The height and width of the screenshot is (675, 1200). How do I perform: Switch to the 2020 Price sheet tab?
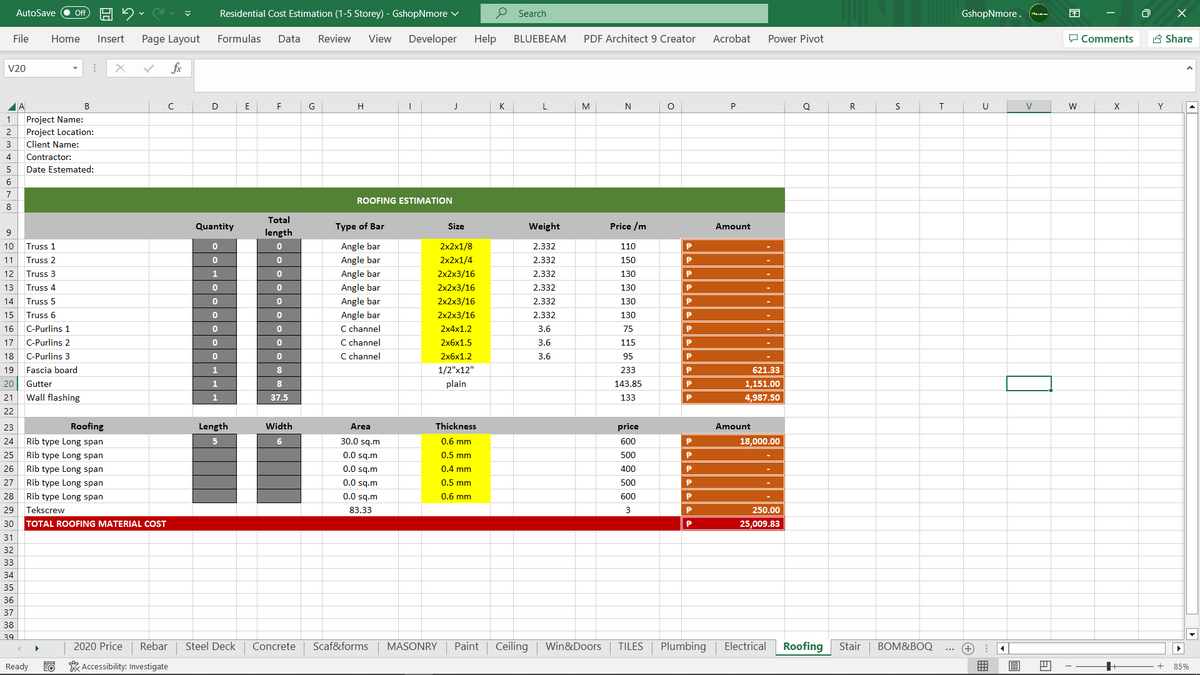98,647
